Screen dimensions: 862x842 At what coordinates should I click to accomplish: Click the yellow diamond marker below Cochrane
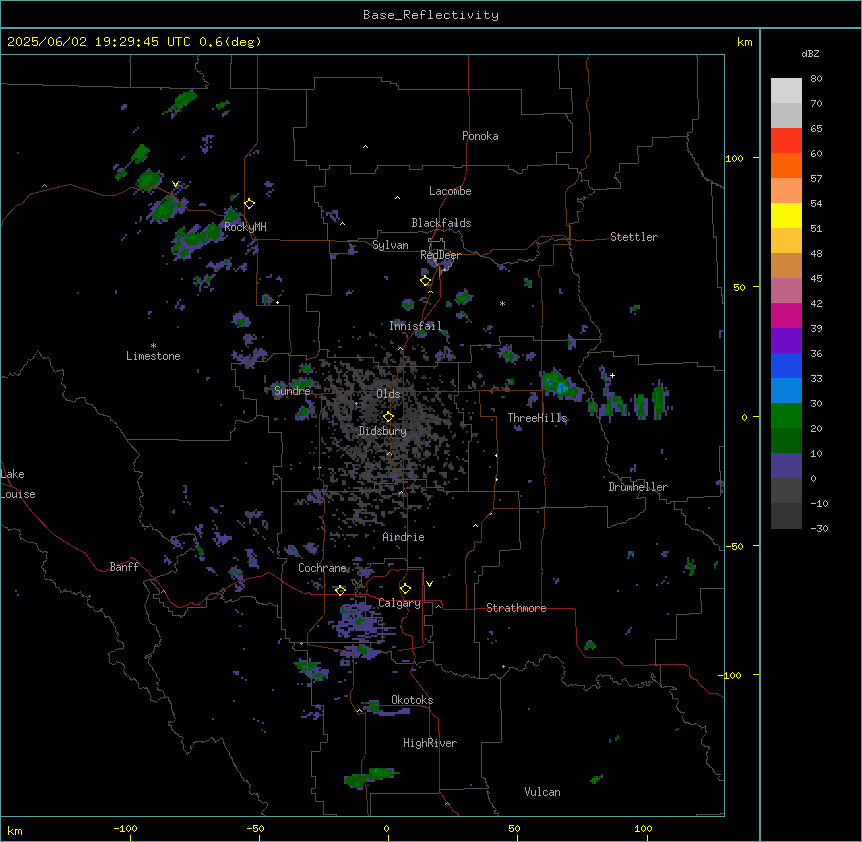[340, 590]
